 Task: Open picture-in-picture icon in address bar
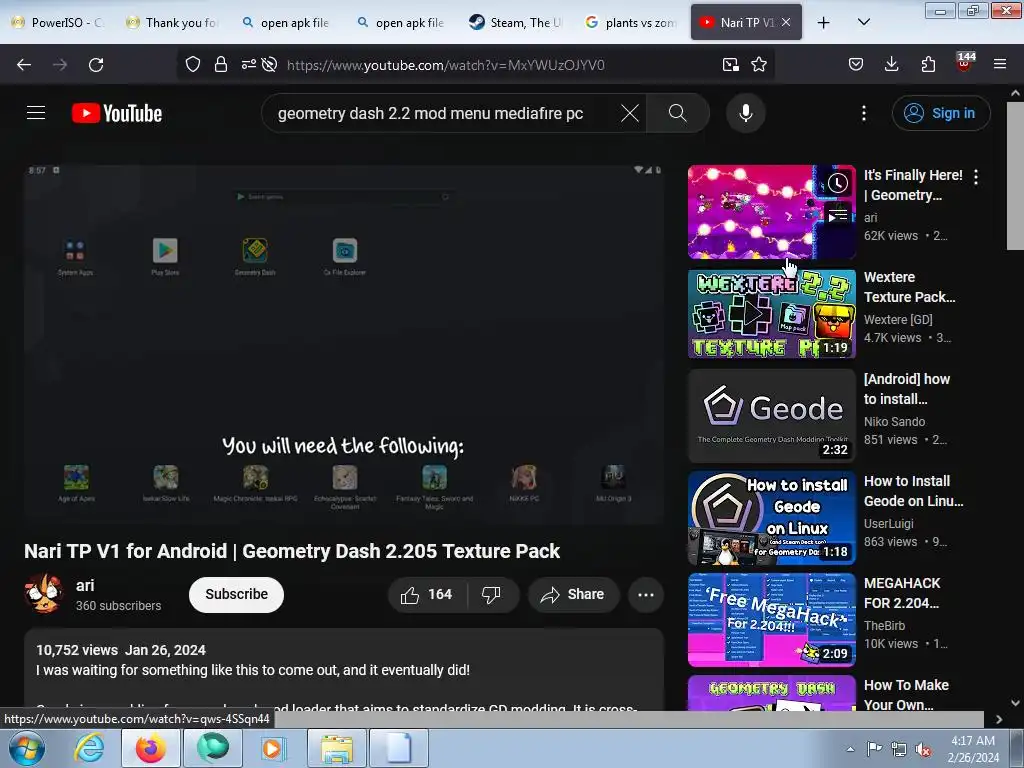pos(731,64)
